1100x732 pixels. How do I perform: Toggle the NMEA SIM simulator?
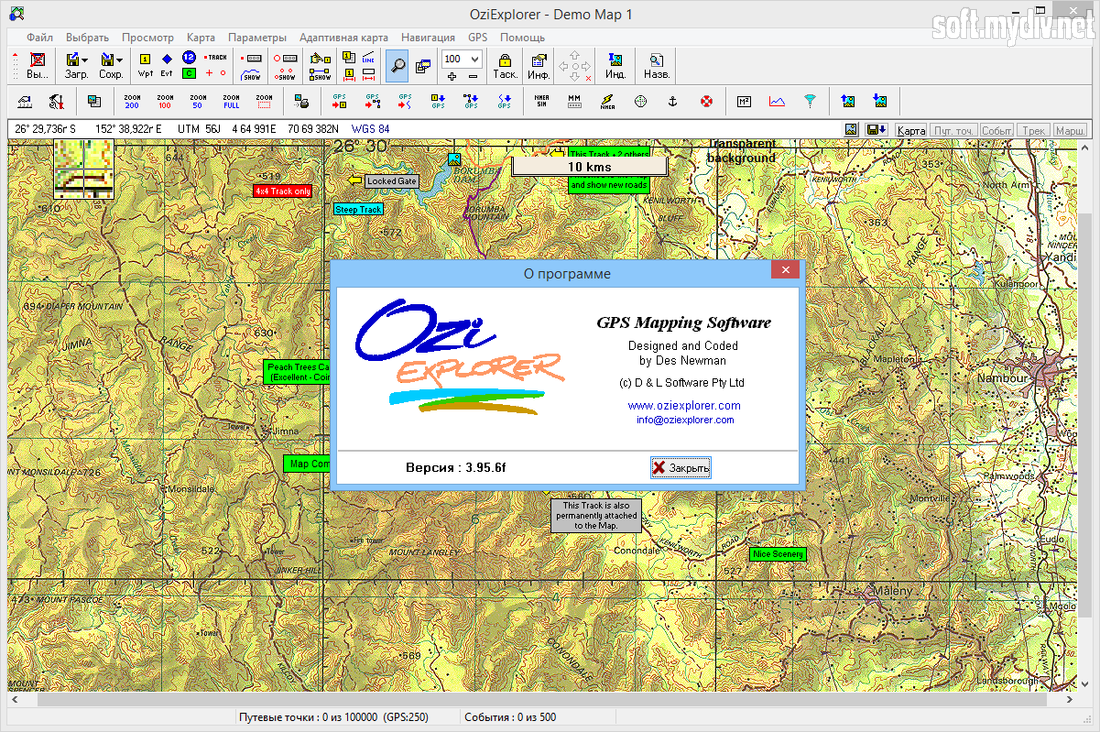[542, 102]
